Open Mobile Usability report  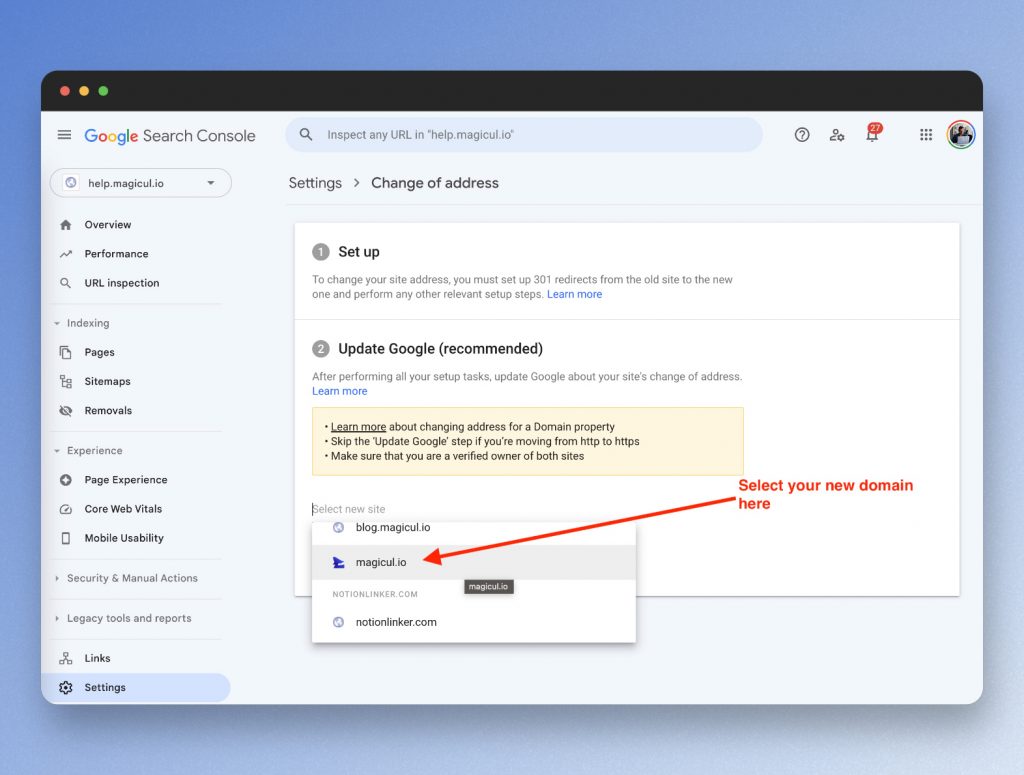point(124,538)
